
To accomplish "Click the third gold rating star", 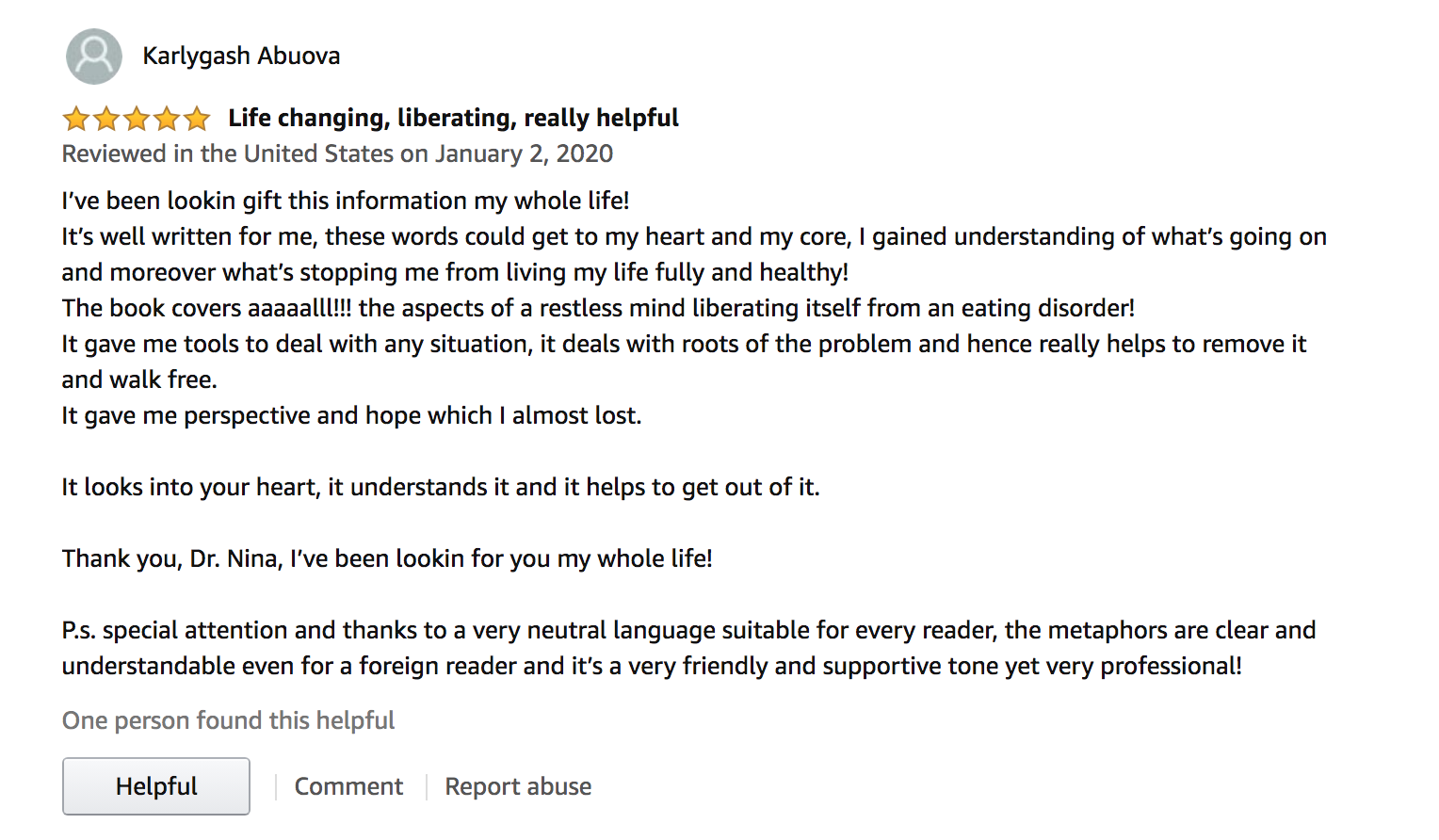I will point(137,119).
